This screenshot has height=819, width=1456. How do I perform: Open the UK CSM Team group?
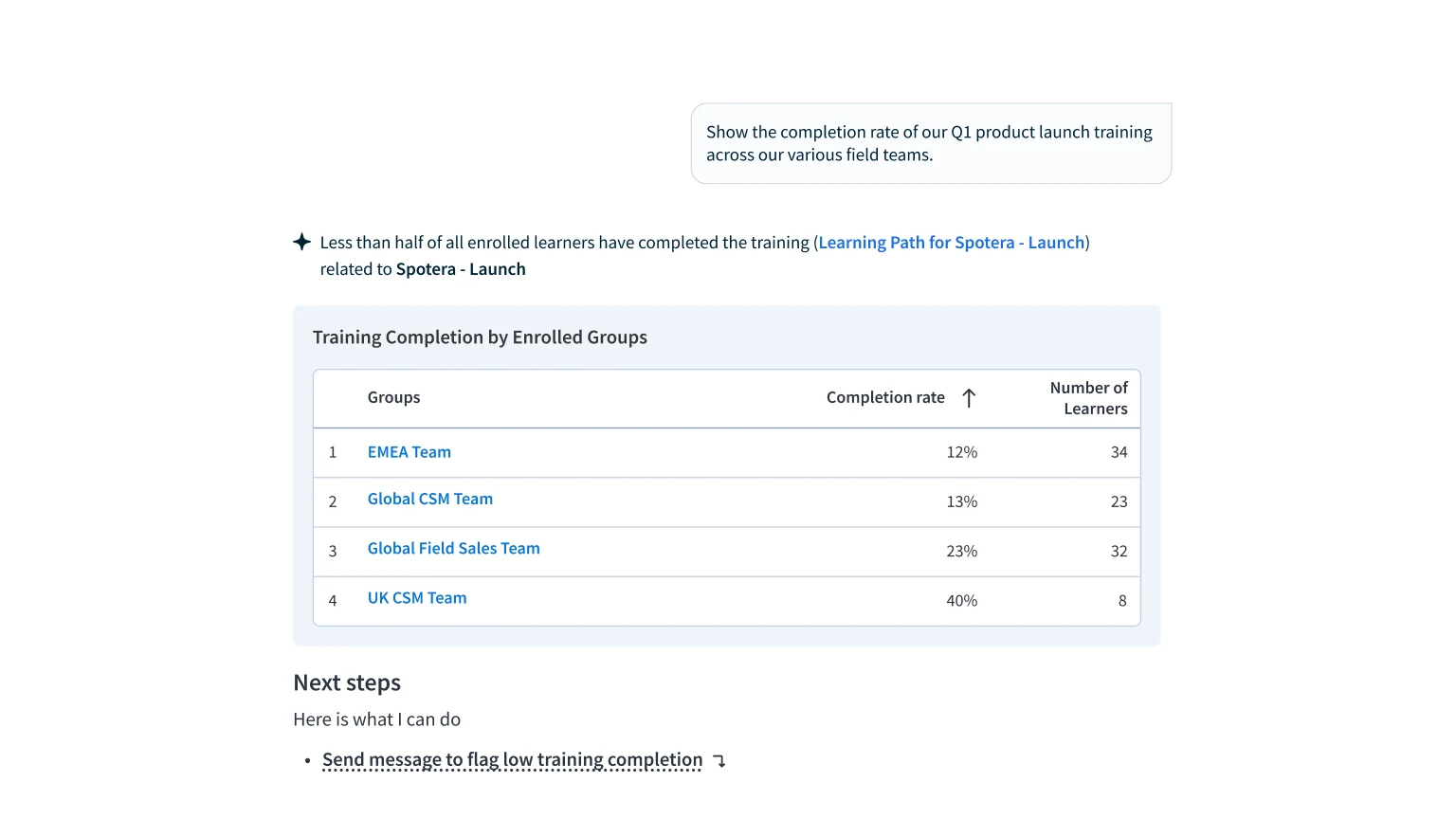point(417,598)
